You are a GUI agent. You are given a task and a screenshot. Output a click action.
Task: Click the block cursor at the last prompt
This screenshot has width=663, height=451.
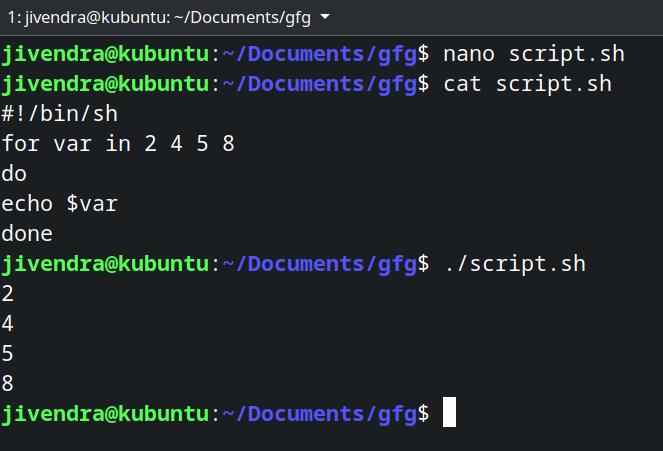[449, 412]
